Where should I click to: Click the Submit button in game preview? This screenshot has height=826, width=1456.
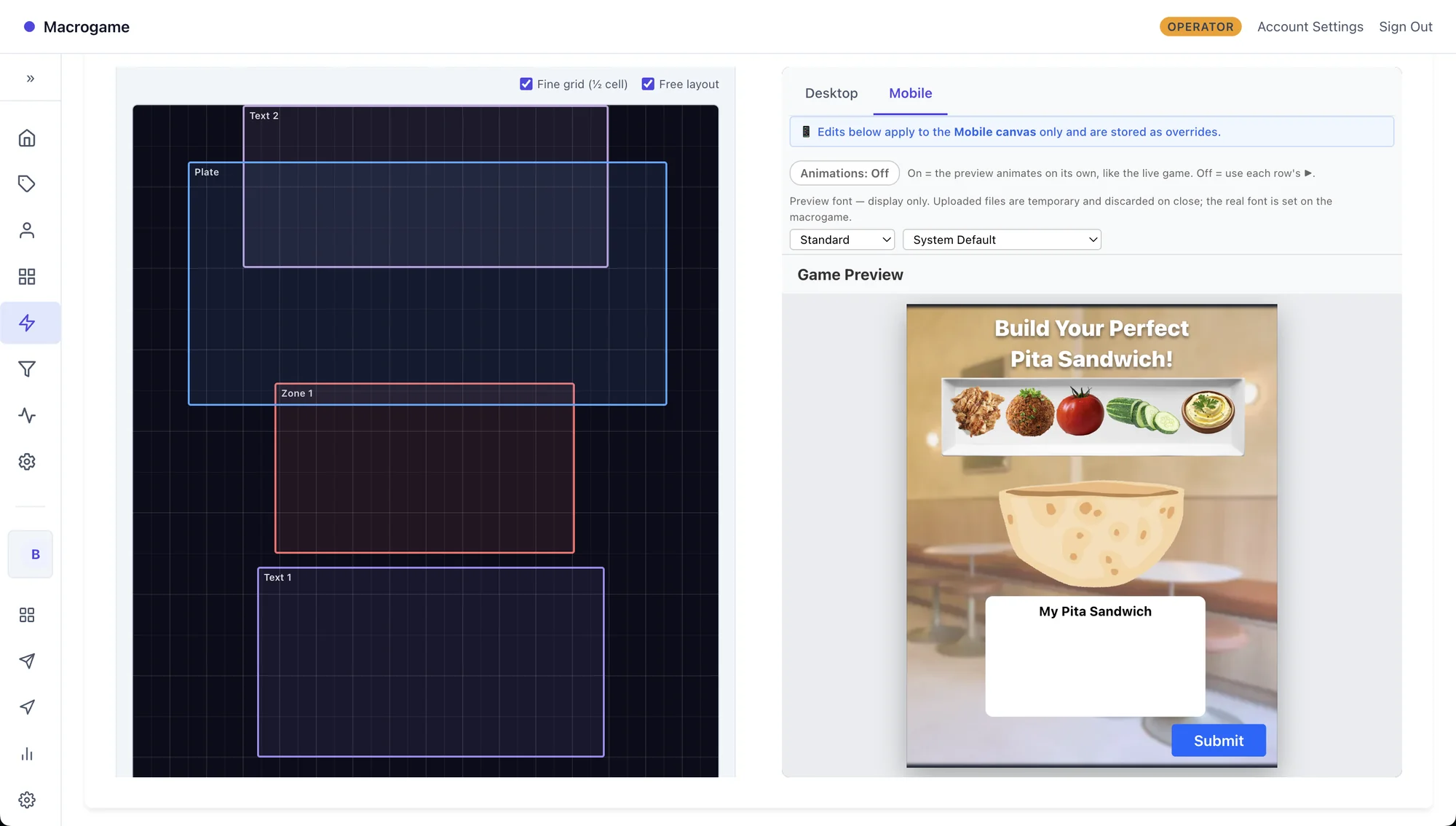pyautogui.click(x=1219, y=741)
